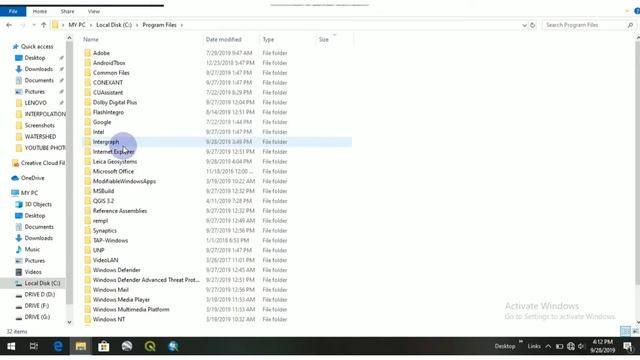Sort by the Name column header
Screen dimensions: 640x360
click(x=91, y=40)
